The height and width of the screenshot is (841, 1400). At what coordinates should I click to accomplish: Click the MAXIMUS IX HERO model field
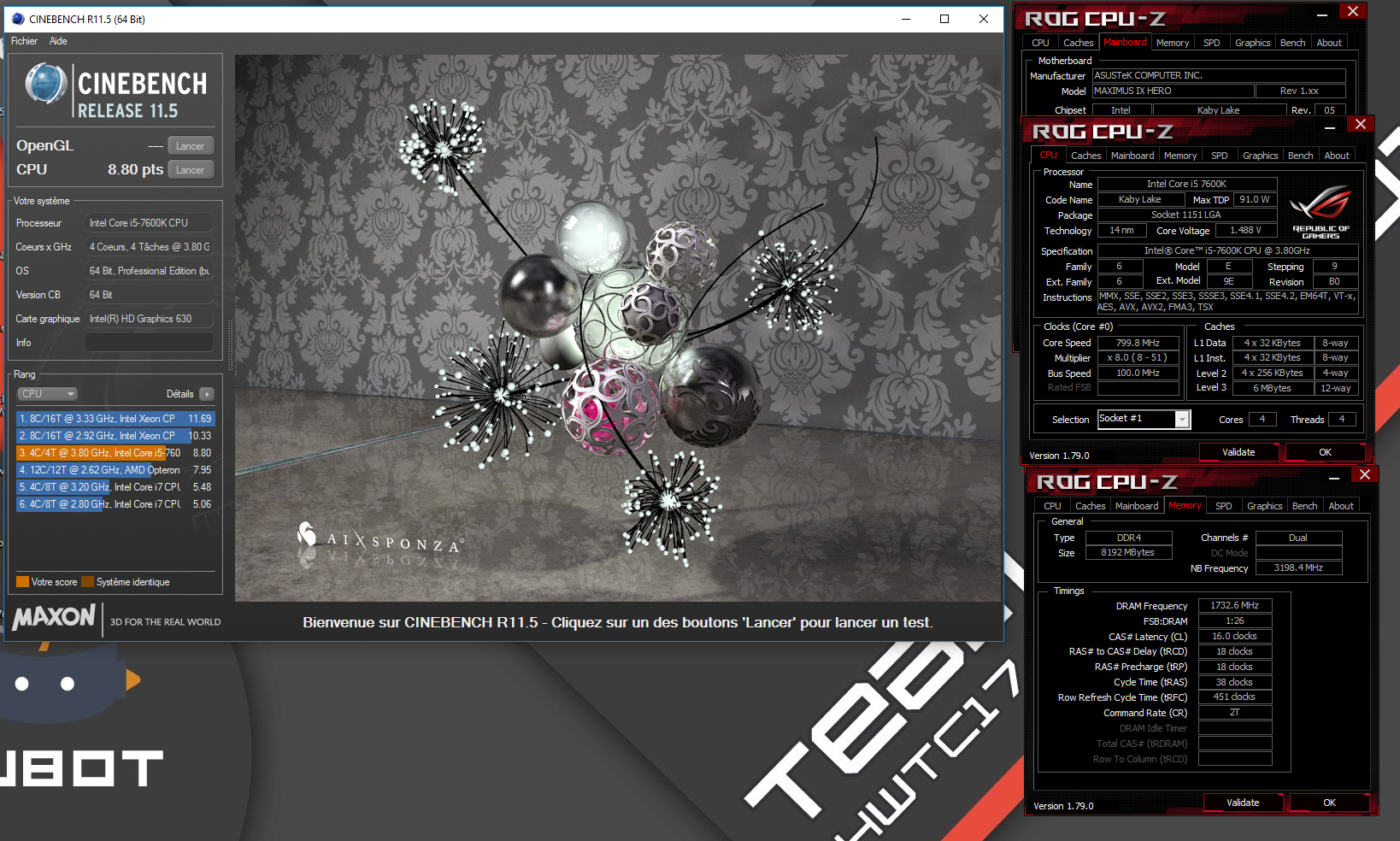coord(1173,91)
